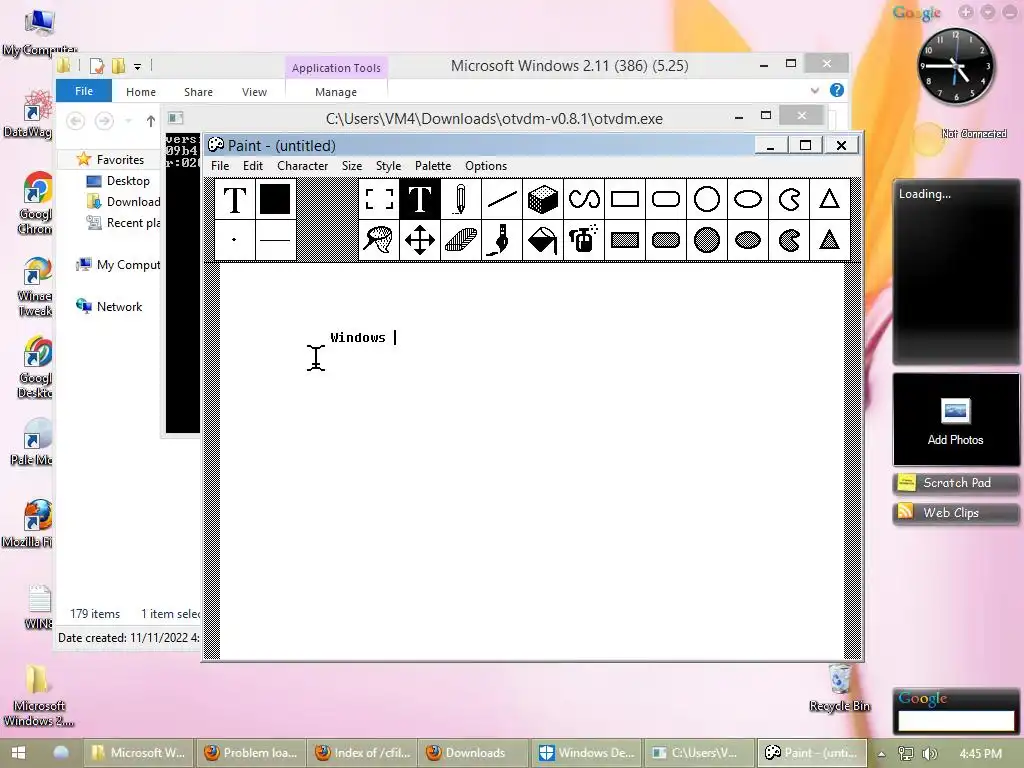Image resolution: width=1024 pixels, height=768 pixels.
Task: Select the filled Rounded rectangle tool
Action: coord(666,240)
